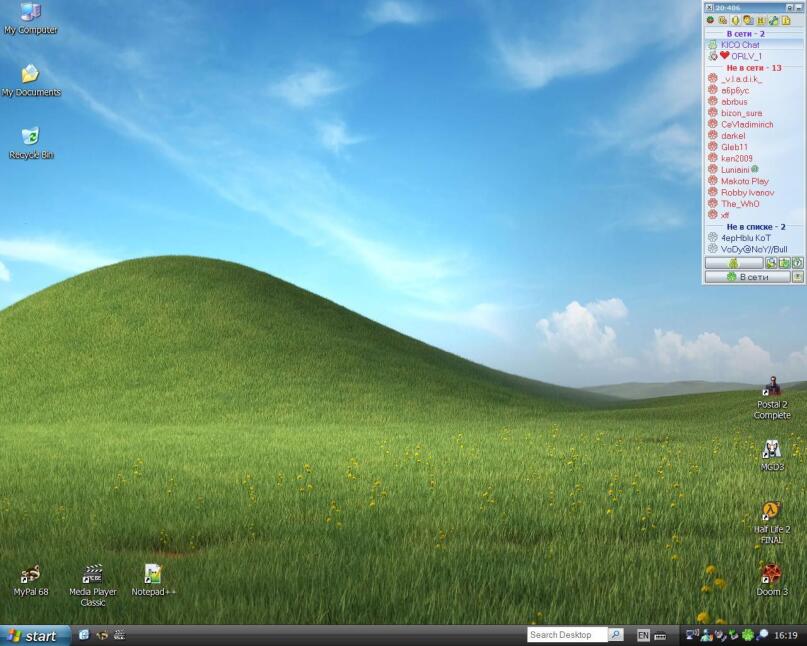Click the second messenger toolbar icon with chat bubbles
The height and width of the screenshot is (646, 807).
coord(723,20)
